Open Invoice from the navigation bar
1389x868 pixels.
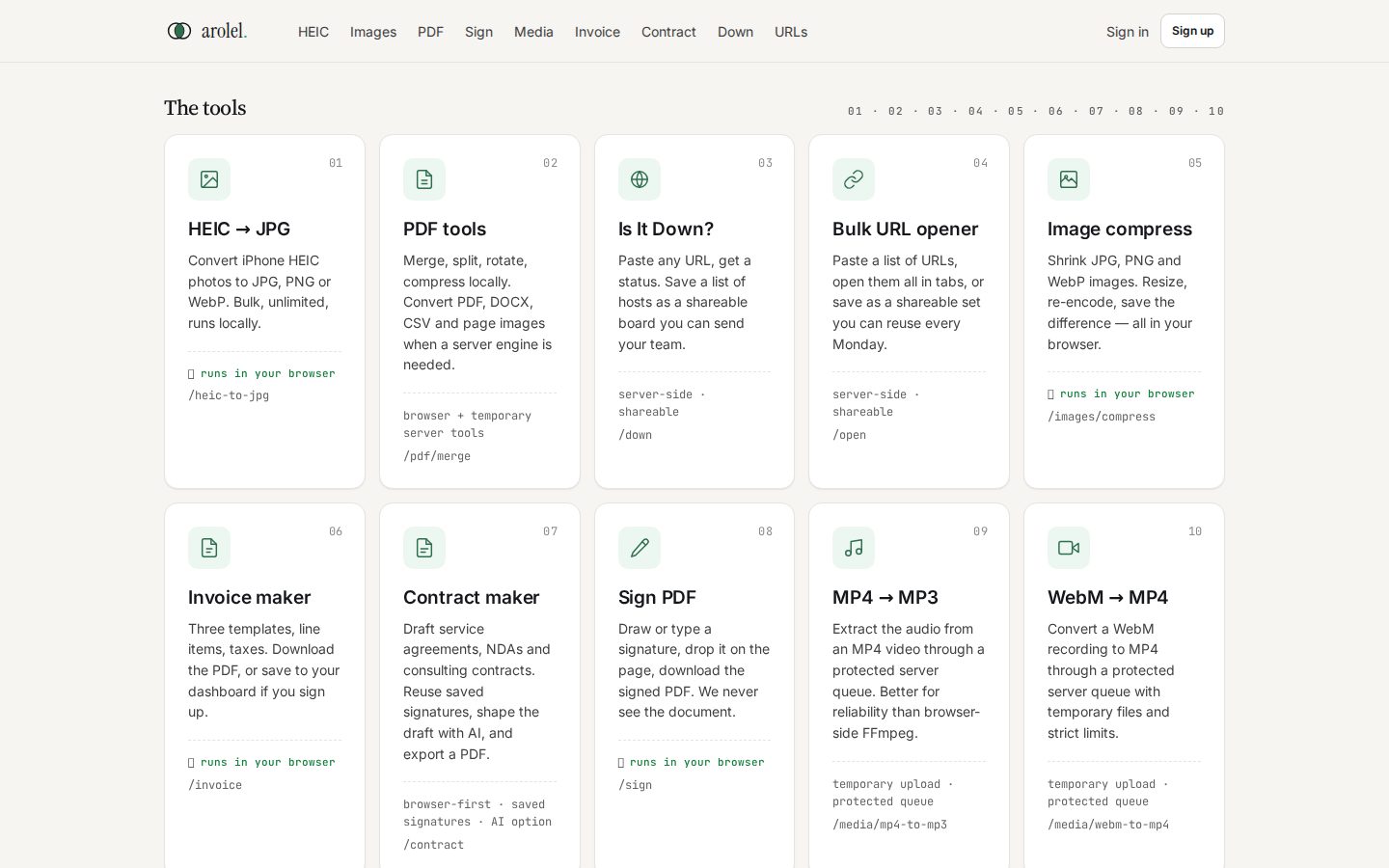tap(597, 32)
